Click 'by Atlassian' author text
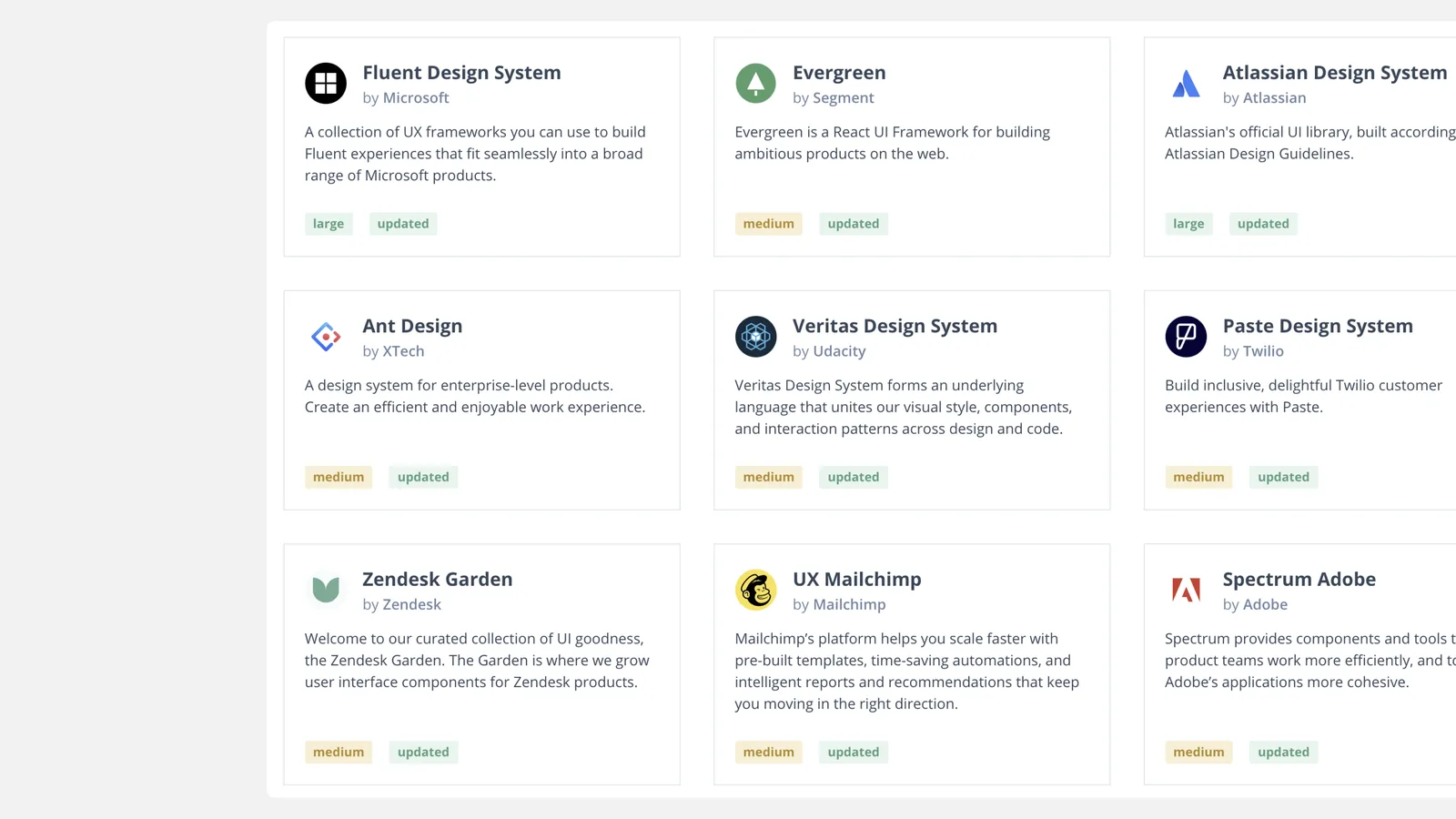 pos(1264,97)
